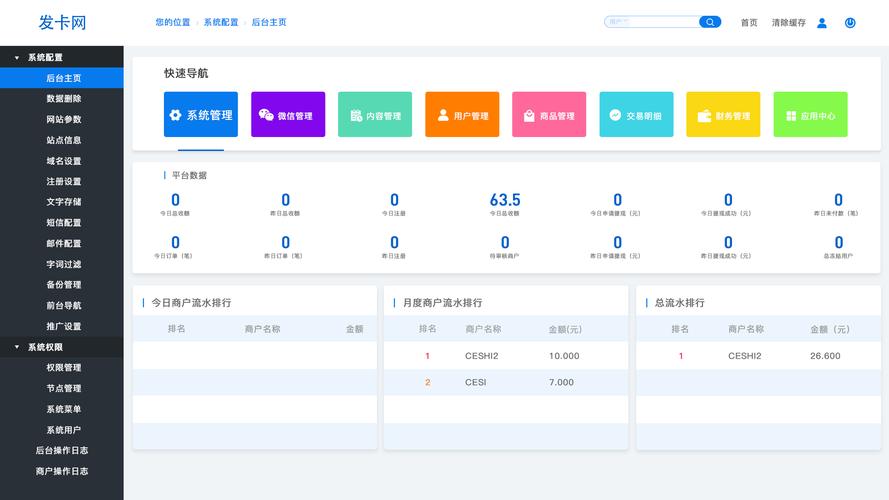Click 金额(元) header in 月度商户流水排行

point(565,329)
